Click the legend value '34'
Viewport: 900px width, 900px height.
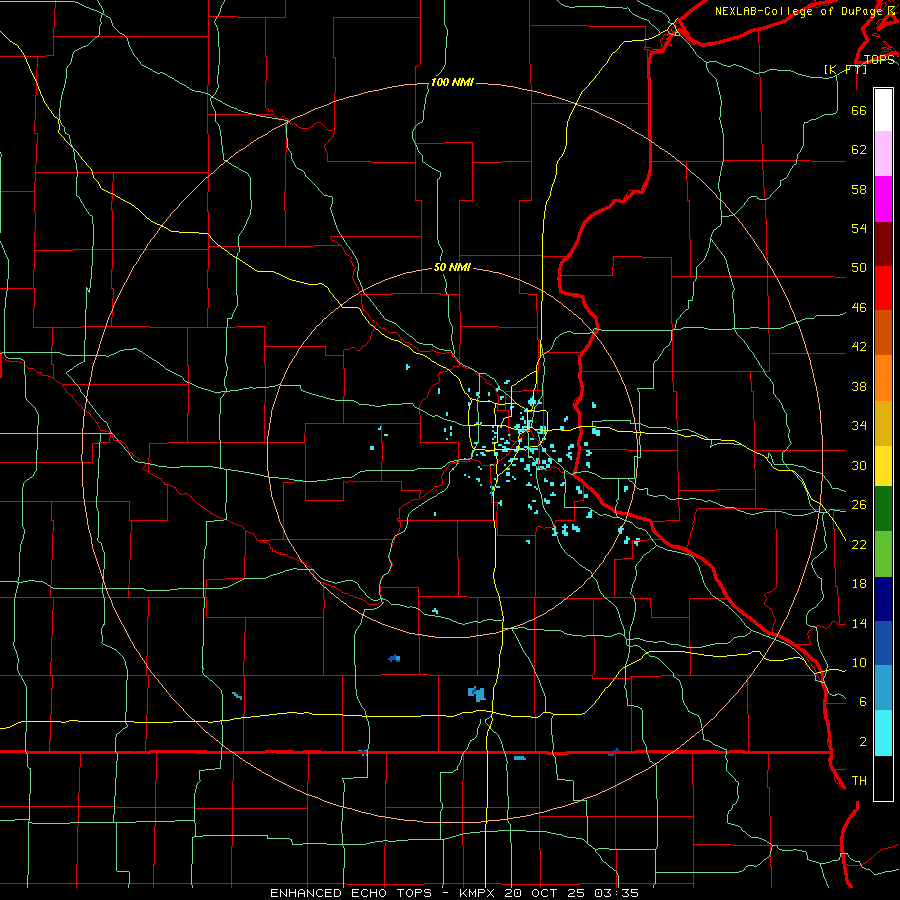859,425
